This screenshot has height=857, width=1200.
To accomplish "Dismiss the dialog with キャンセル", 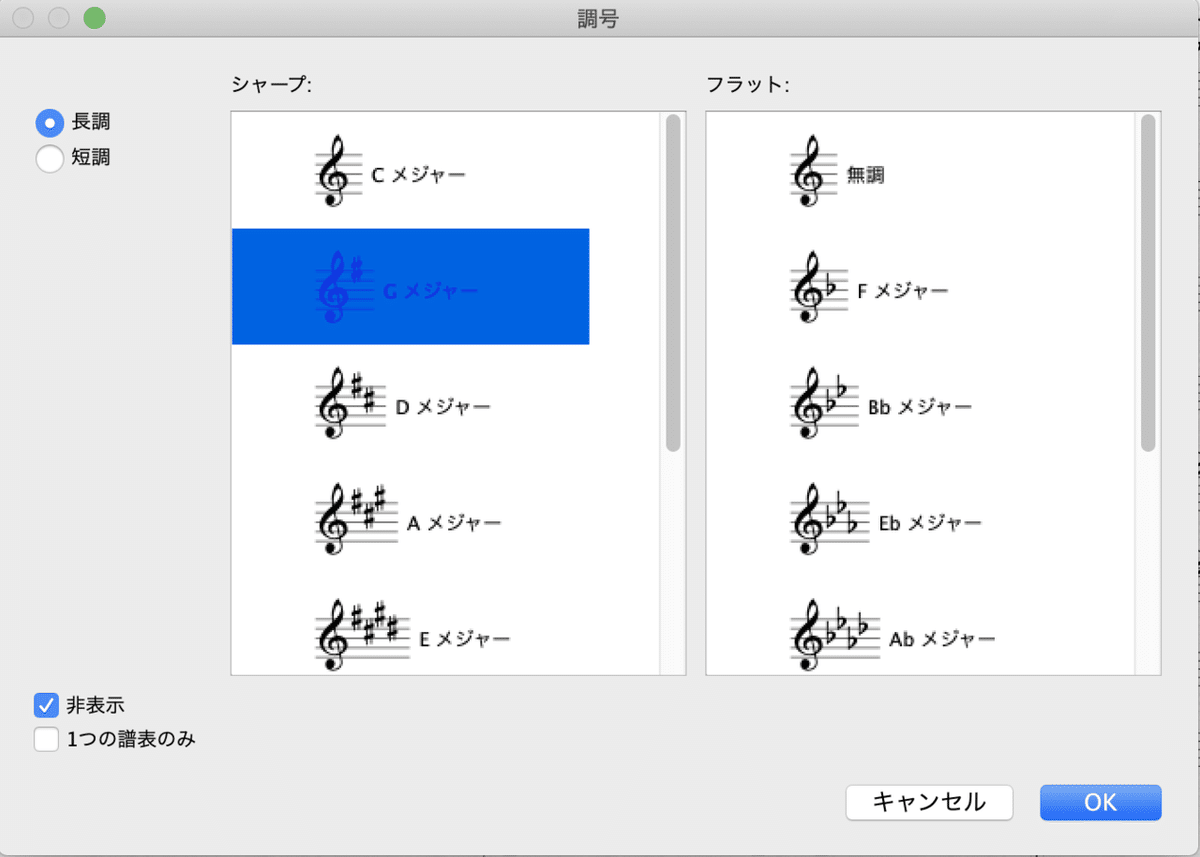I will [928, 802].
